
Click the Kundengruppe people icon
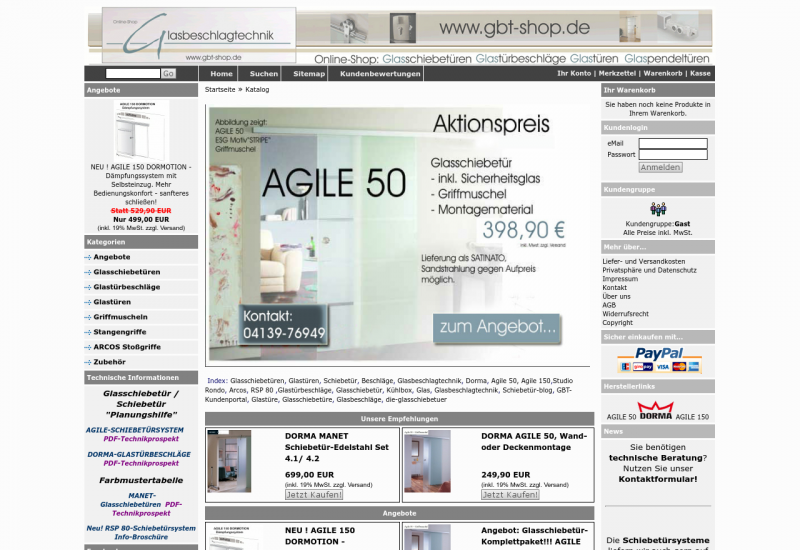[x=657, y=209]
